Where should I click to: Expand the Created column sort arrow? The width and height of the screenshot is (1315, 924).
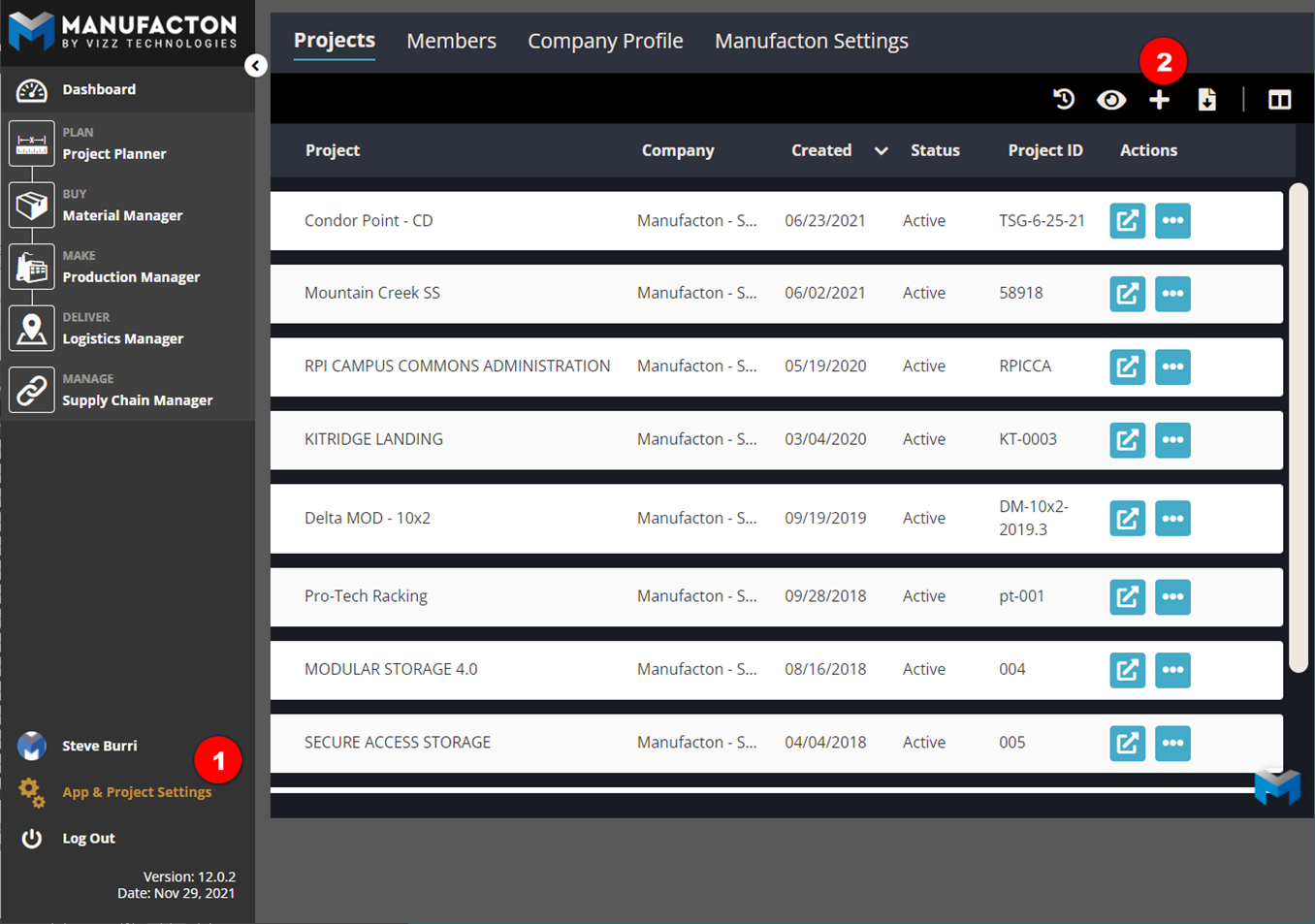pyautogui.click(x=881, y=151)
